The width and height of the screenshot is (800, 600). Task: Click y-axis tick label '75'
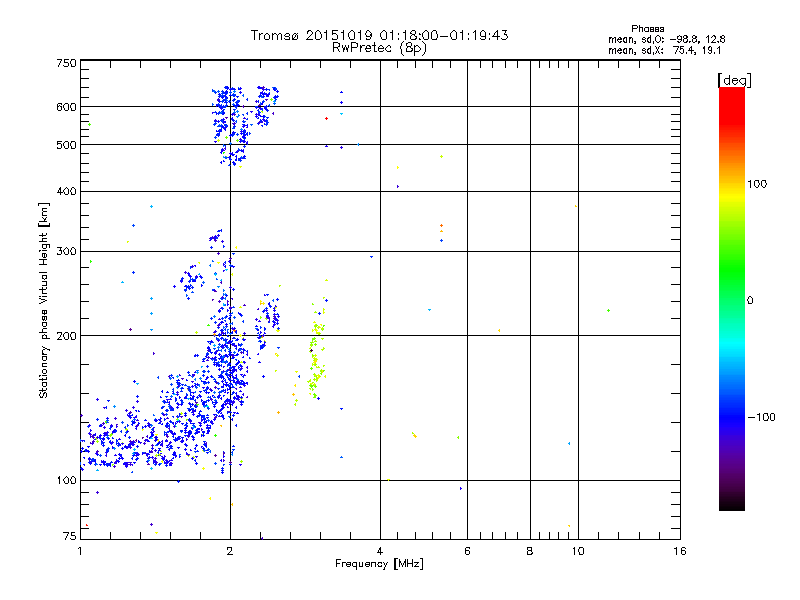[70, 536]
